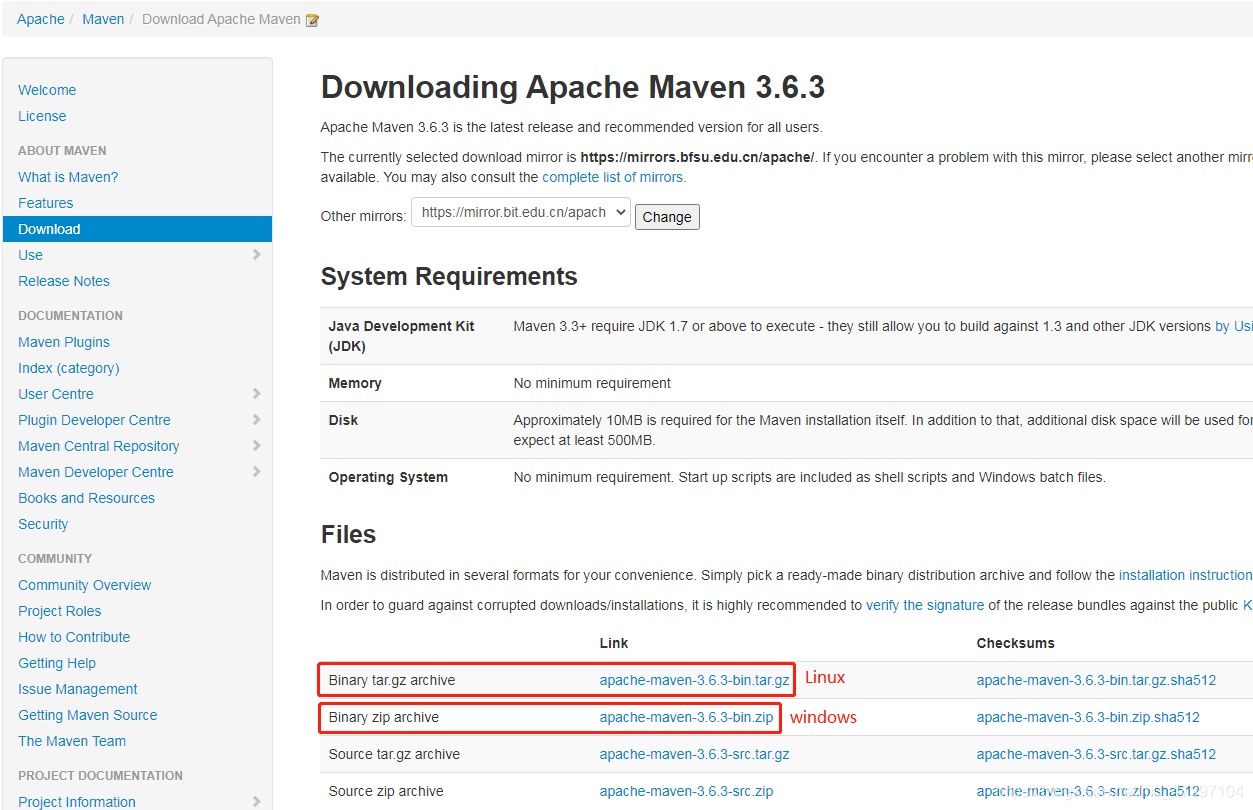Open Plugin Developer Centre link
The width and height of the screenshot is (1253, 810).
[x=94, y=420]
